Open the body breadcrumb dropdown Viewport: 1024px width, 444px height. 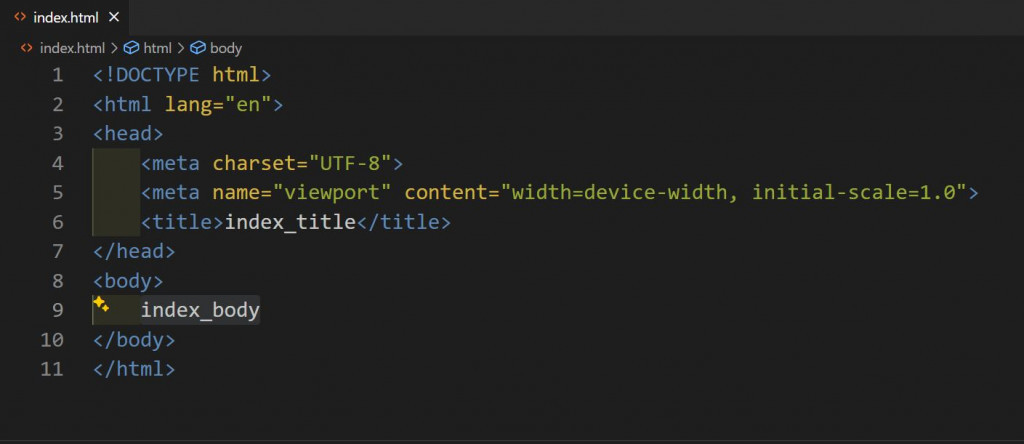[225, 47]
